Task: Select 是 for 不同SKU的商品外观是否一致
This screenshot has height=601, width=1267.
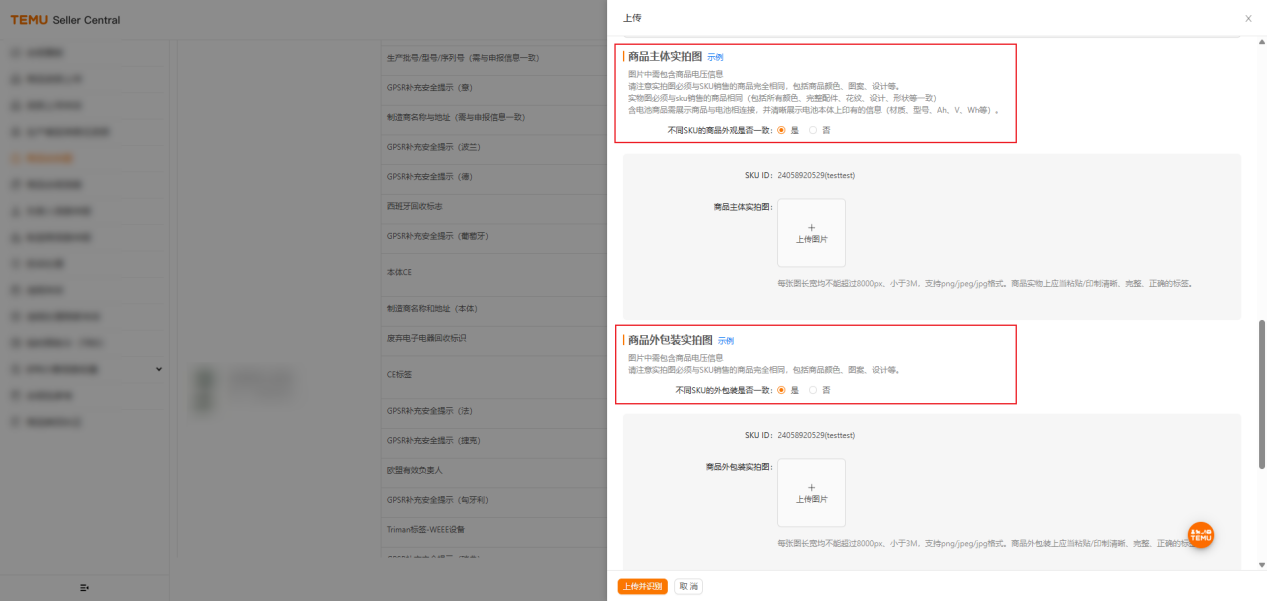Action: (781, 128)
